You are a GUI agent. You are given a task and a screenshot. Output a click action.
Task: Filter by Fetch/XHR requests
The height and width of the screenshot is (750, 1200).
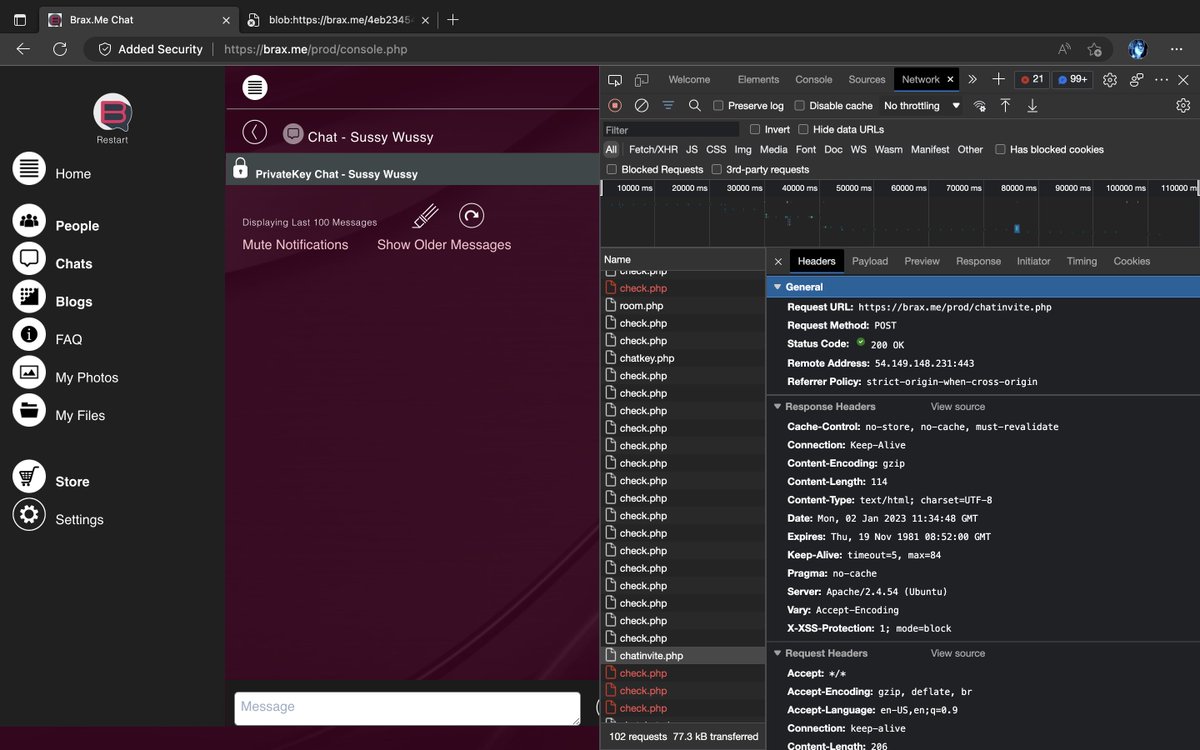653,149
